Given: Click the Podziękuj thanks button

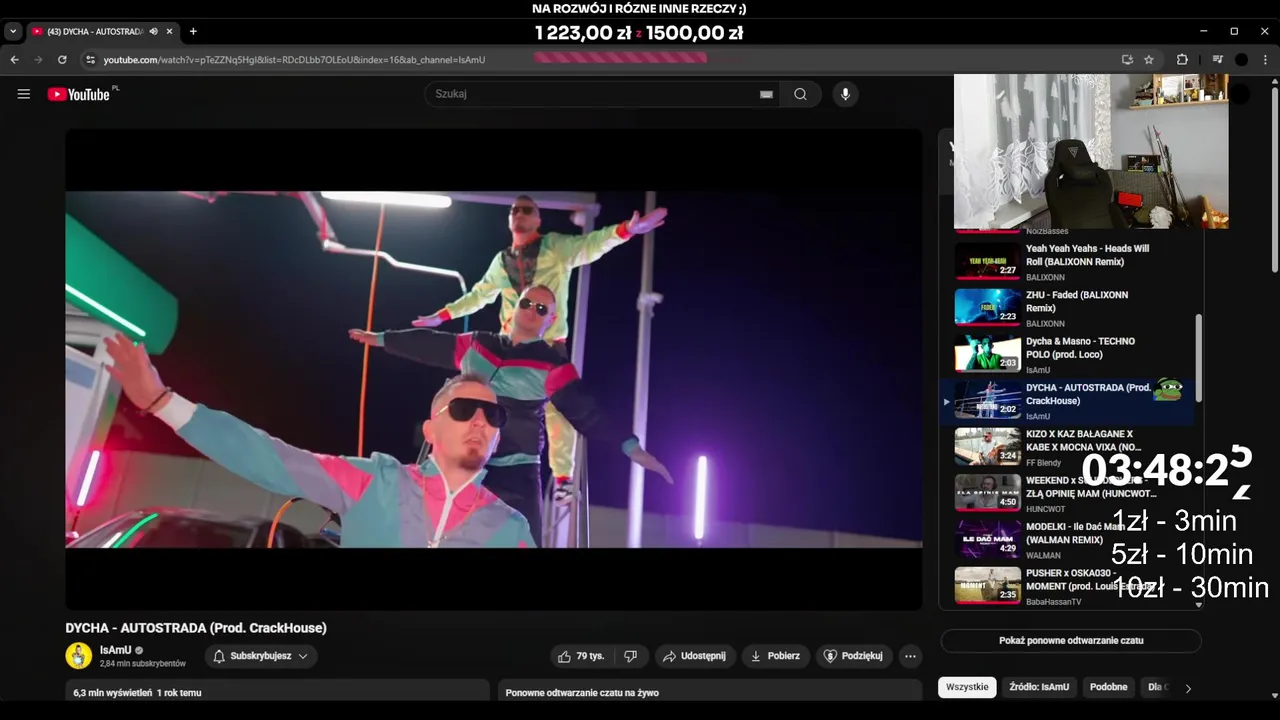Looking at the screenshot, I should 853,656.
